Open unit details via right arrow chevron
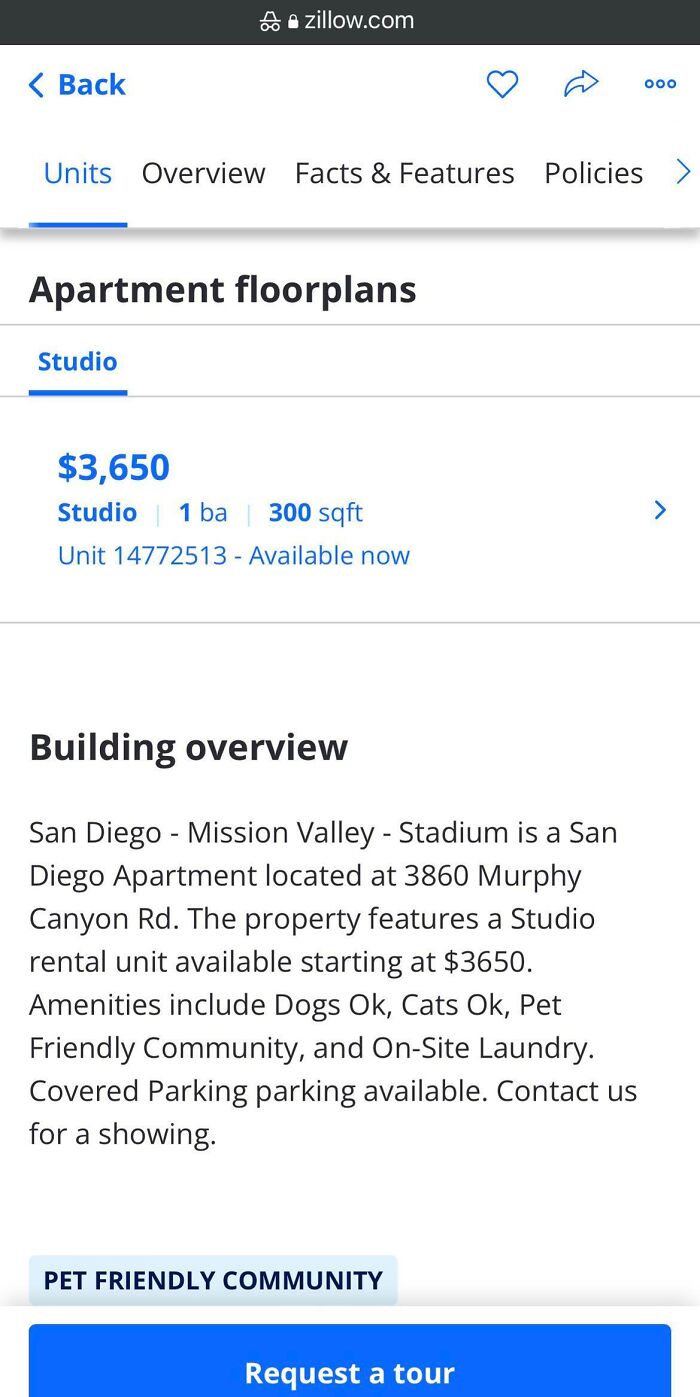This screenshot has height=1397, width=700. [660, 510]
